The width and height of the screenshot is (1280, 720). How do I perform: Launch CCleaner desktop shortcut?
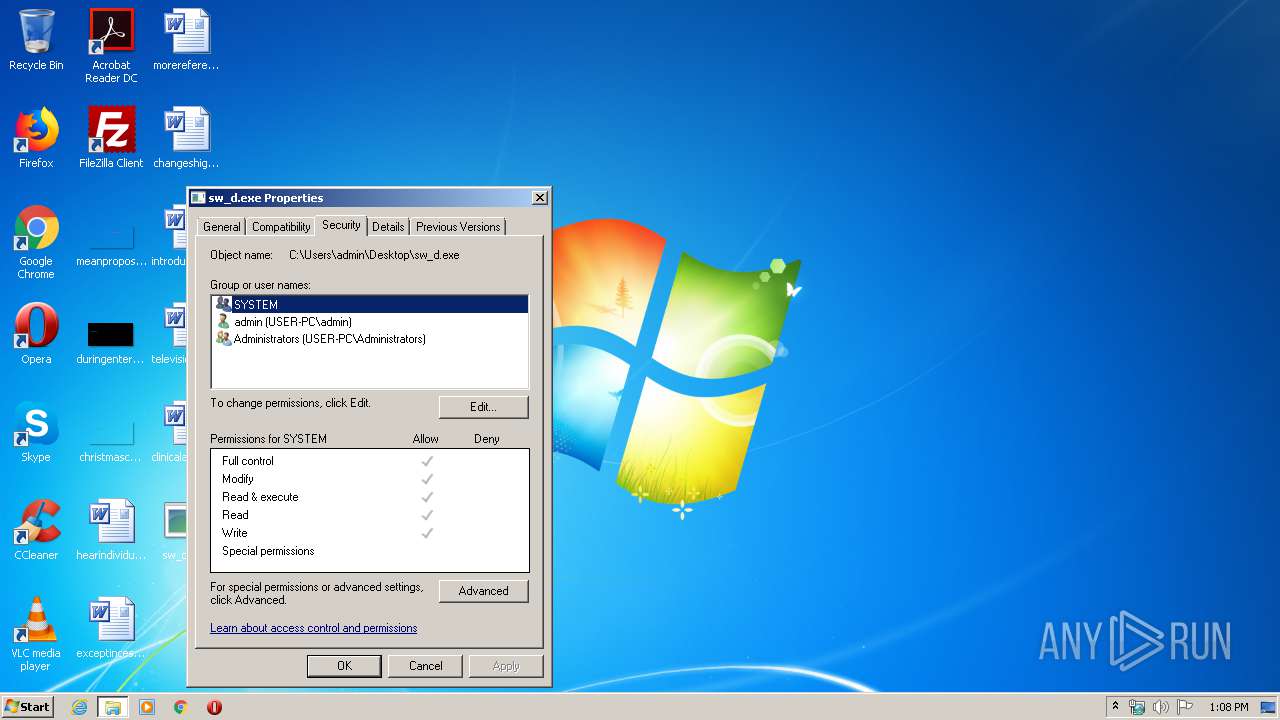point(36,530)
